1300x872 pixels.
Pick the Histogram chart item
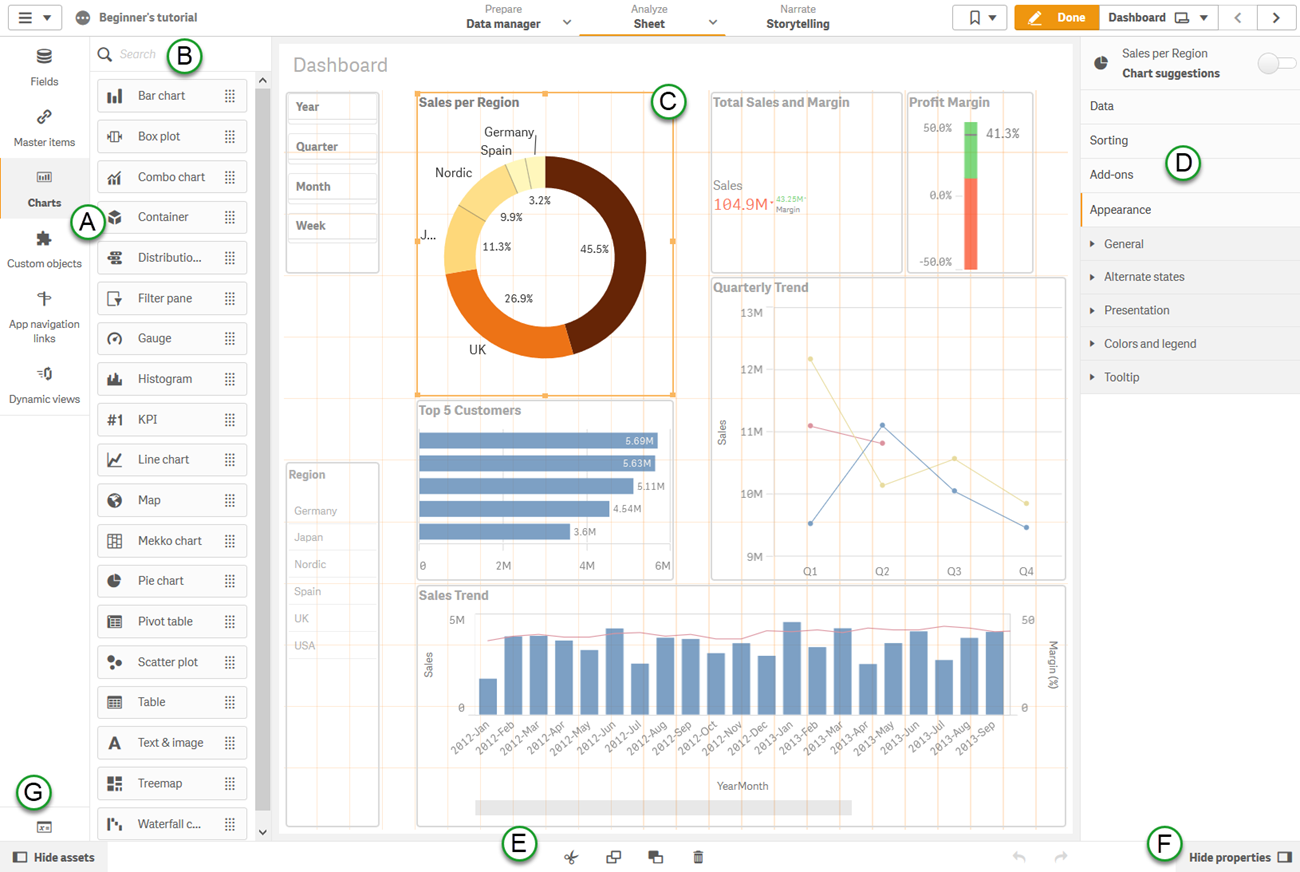[x=172, y=379]
